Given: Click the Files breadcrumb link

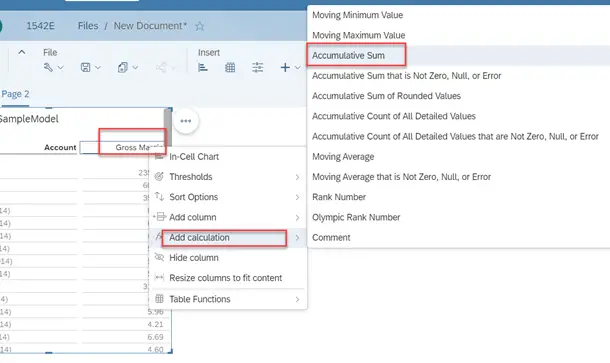Looking at the screenshot, I should [x=88, y=26].
